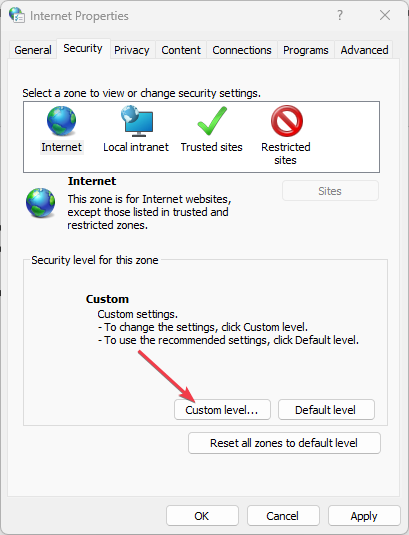Click the Internet Properties title bar icon
The width and height of the screenshot is (409, 535).
click(17, 15)
